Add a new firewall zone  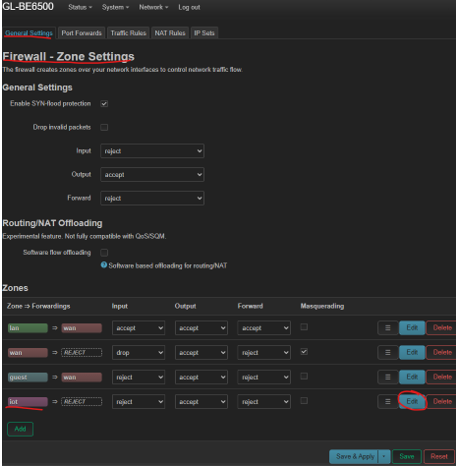20,429
